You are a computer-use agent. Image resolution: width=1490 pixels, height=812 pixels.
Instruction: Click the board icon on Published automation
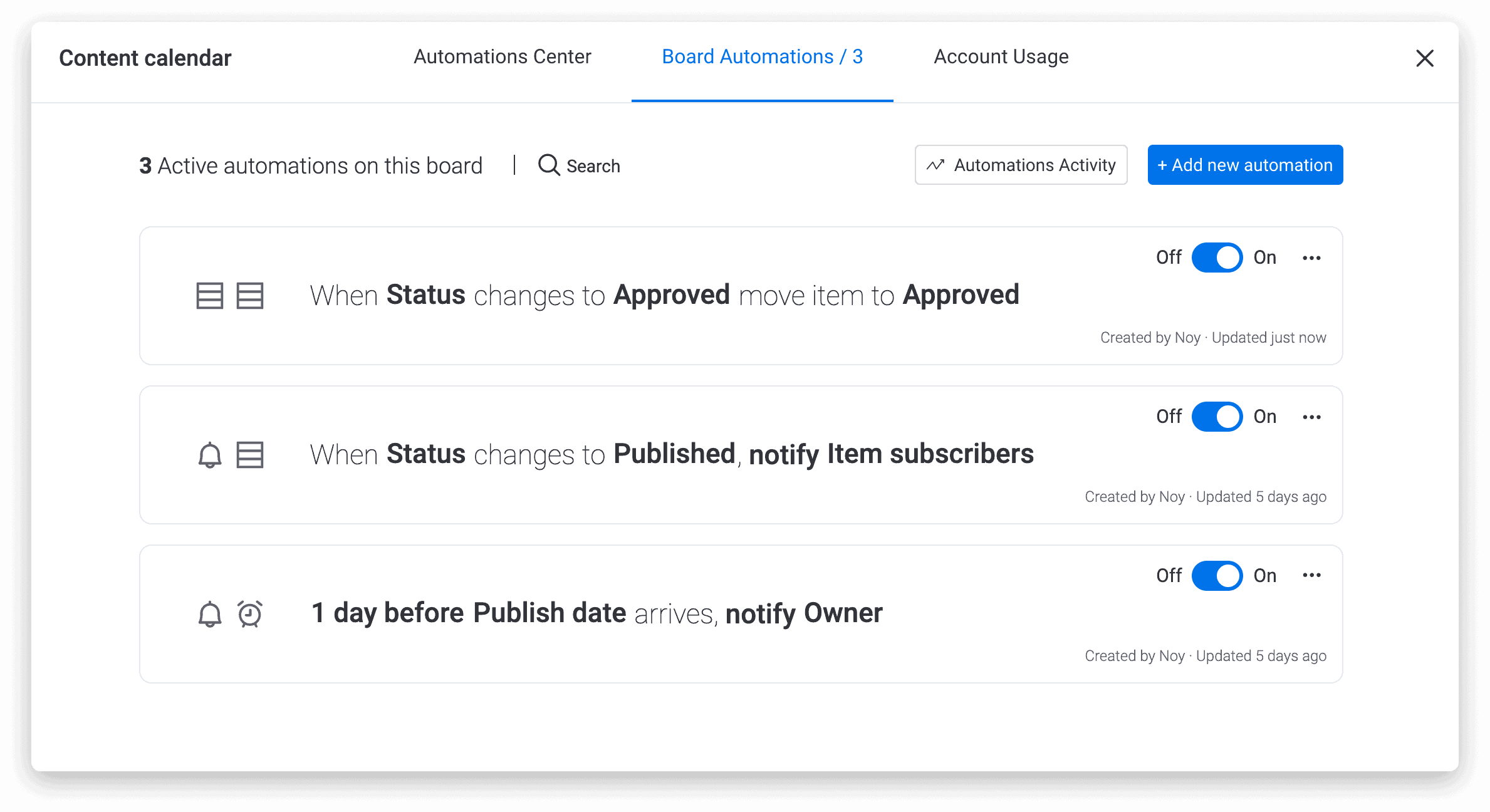tap(250, 455)
